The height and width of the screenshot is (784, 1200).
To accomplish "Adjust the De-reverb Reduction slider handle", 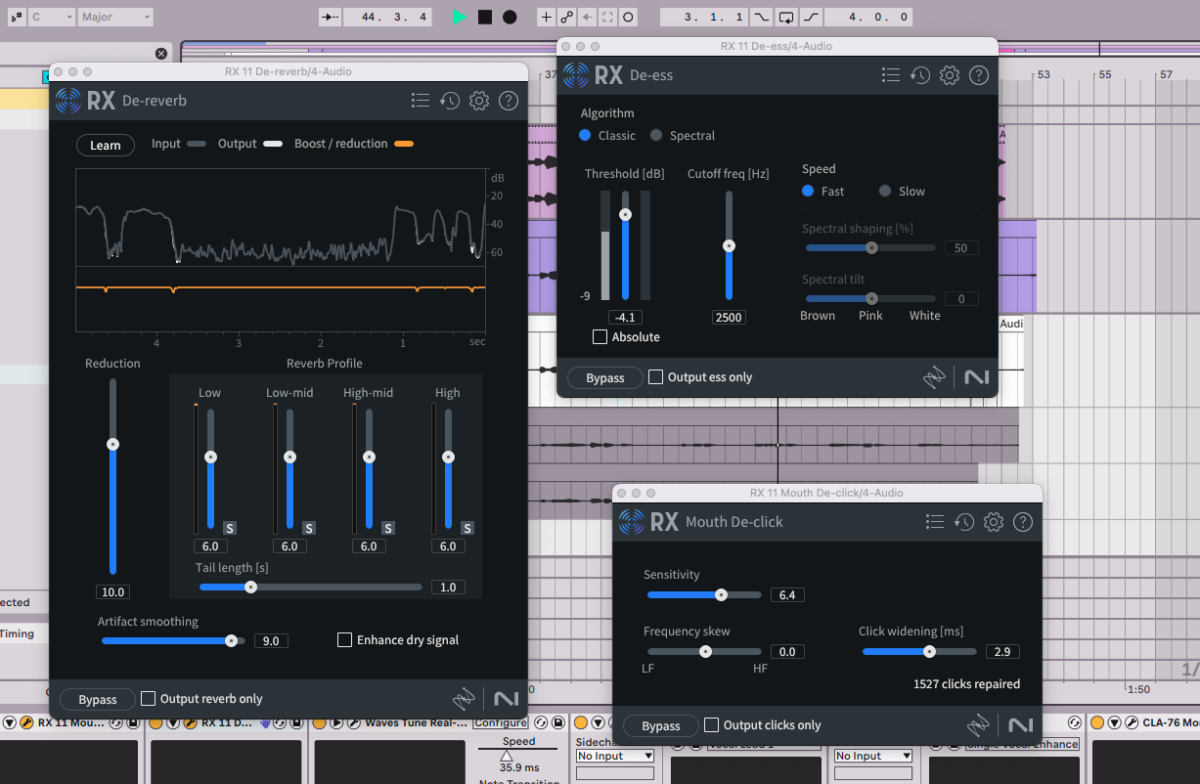I will click(113, 444).
